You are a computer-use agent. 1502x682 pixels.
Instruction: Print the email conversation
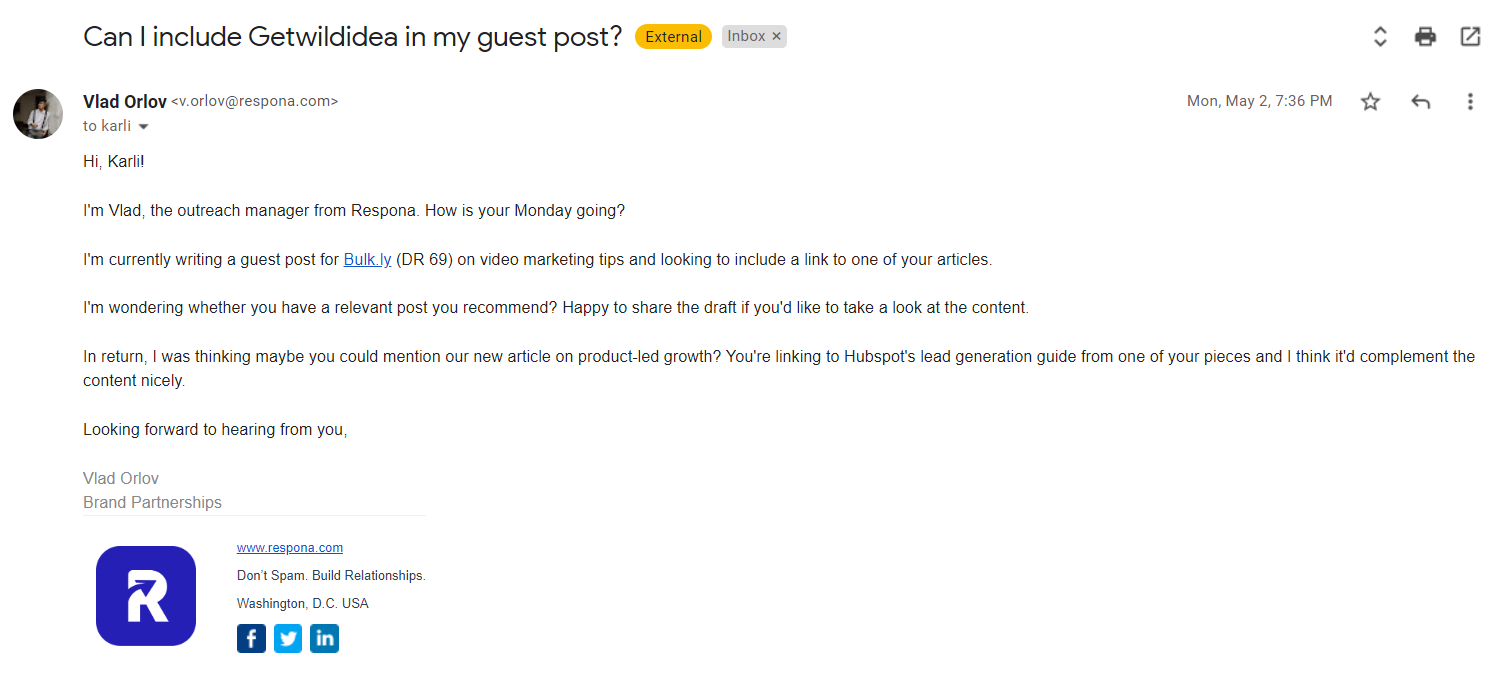[x=1425, y=37]
